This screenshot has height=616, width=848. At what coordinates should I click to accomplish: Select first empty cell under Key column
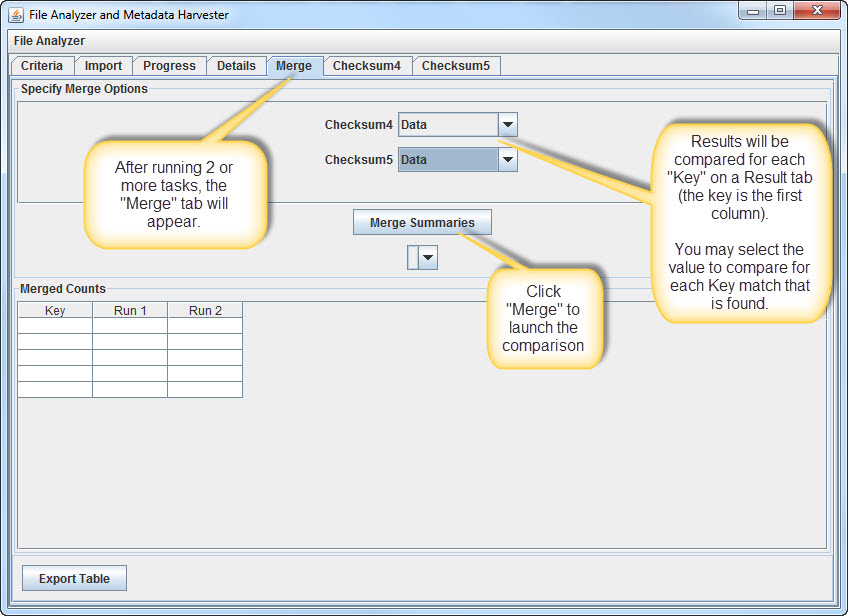(55, 326)
